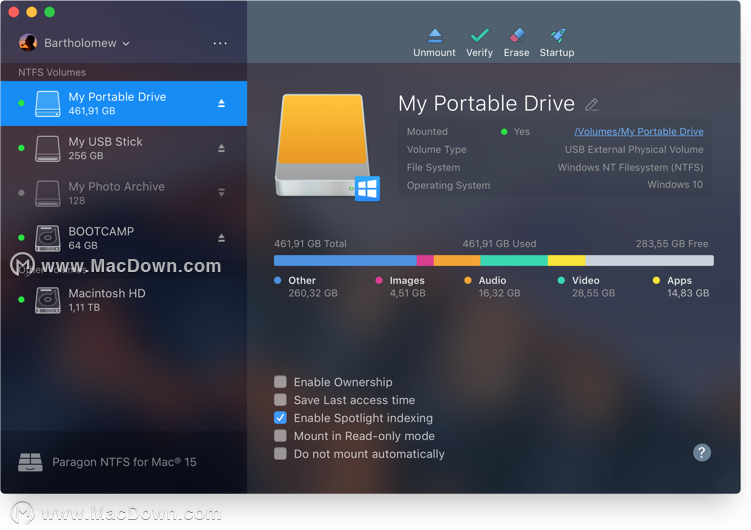This screenshot has height=530, width=751.
Task: Click the USB External Physical Volume value
Action: (x=634, y=149)
